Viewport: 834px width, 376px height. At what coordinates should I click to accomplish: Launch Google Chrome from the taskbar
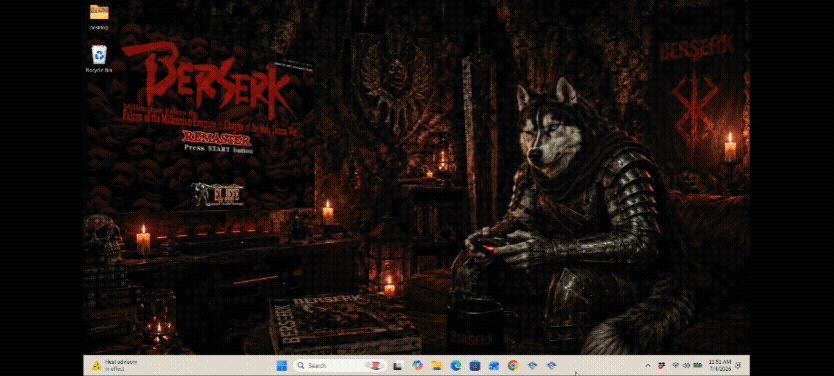(513, 365)
